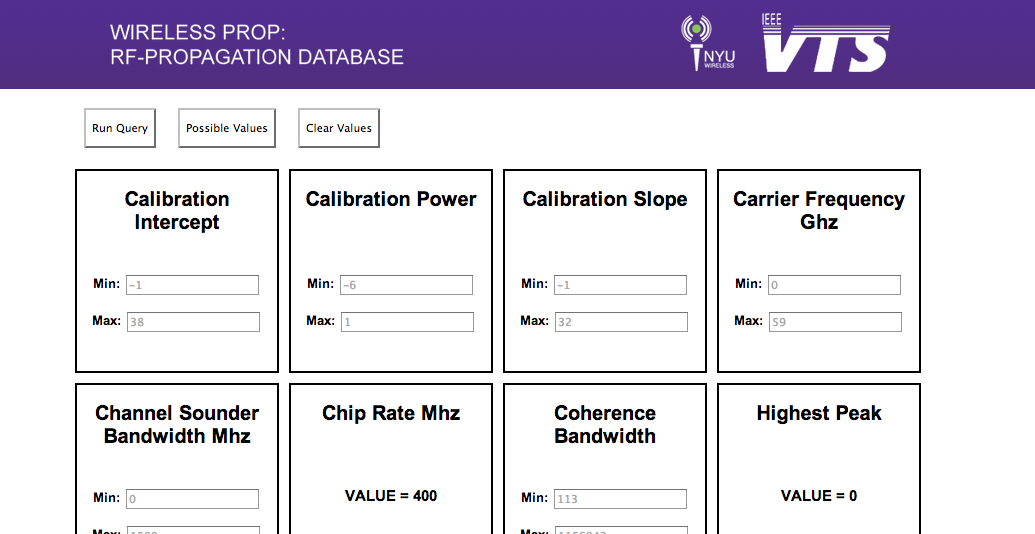Click the IEEE VTS logo
Viewport: 1035px width, 534px height.
pos(825,44)
